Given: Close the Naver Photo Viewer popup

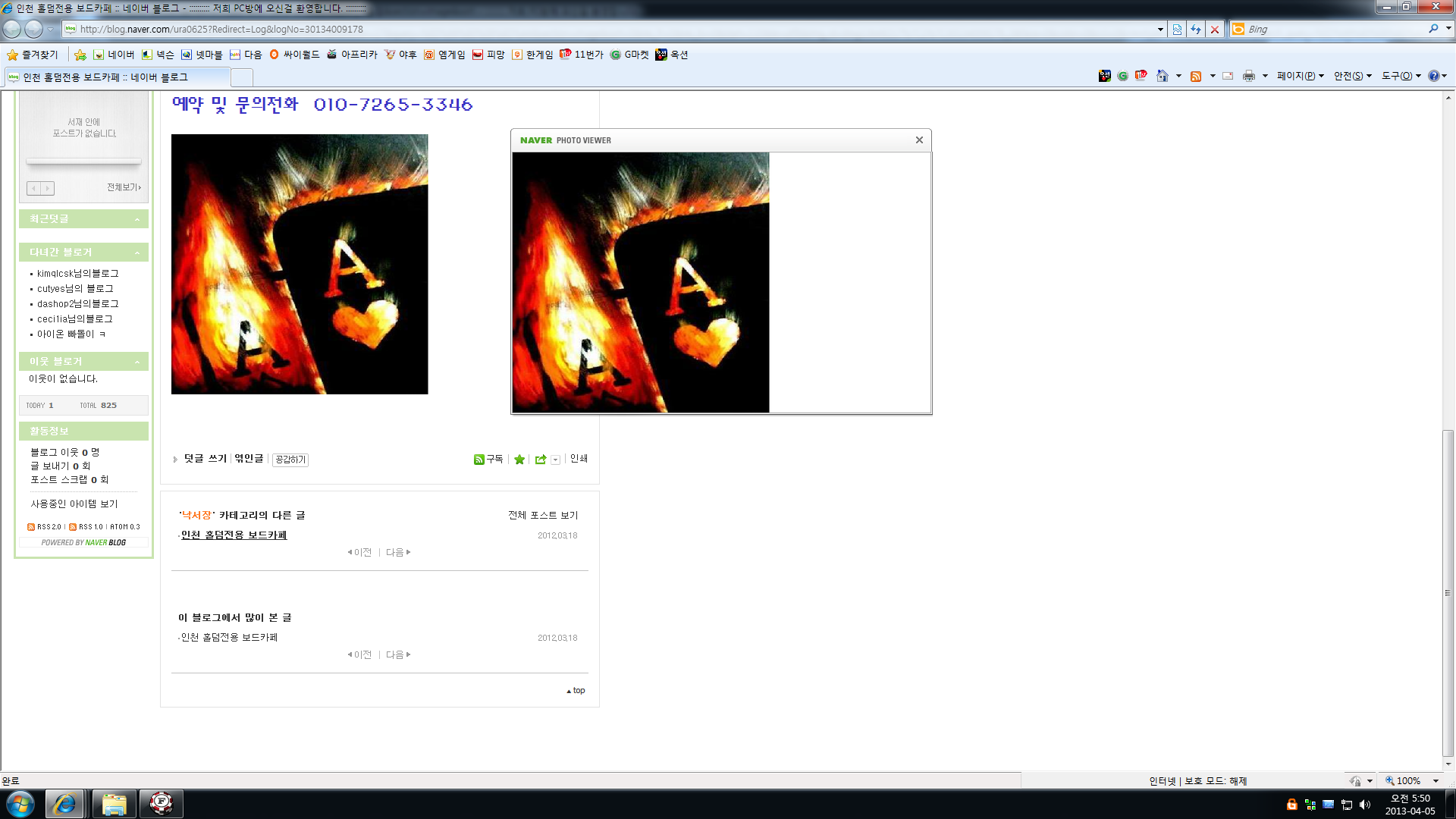Looking at the screenshot, I should [x=919, y=140].
